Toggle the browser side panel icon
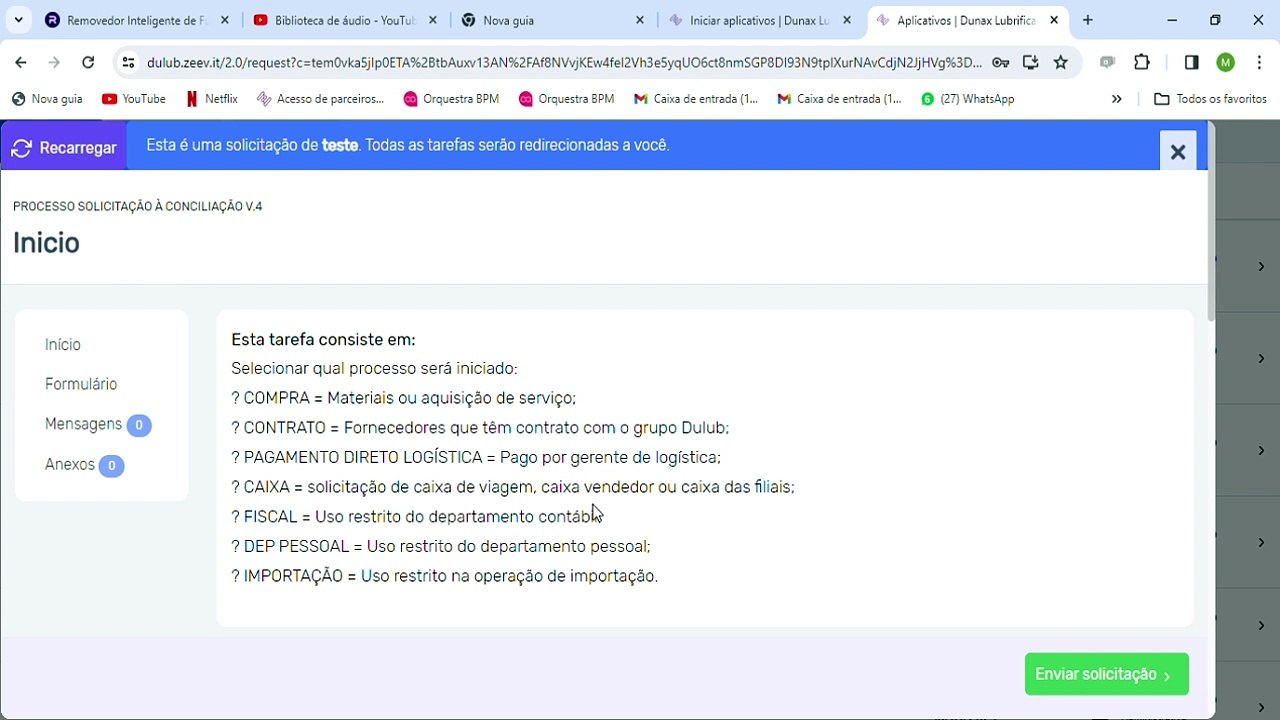Viewport: 1280px width, 720px height. click(x=1191, y=62)
